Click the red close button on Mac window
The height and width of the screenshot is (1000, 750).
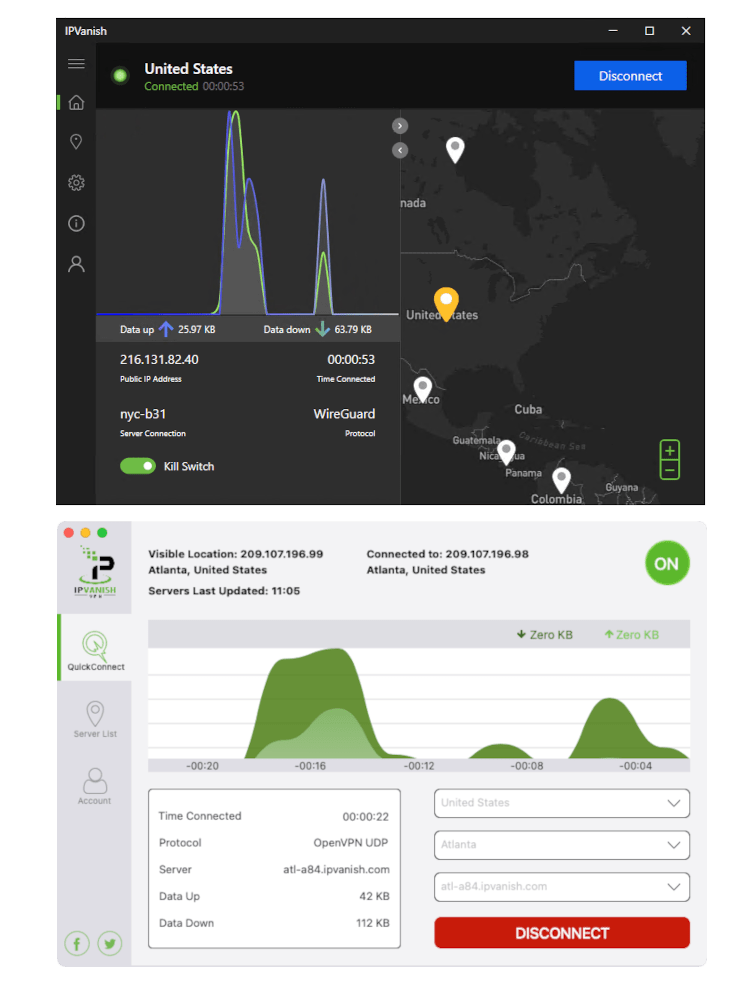click(x=69, y=533)
